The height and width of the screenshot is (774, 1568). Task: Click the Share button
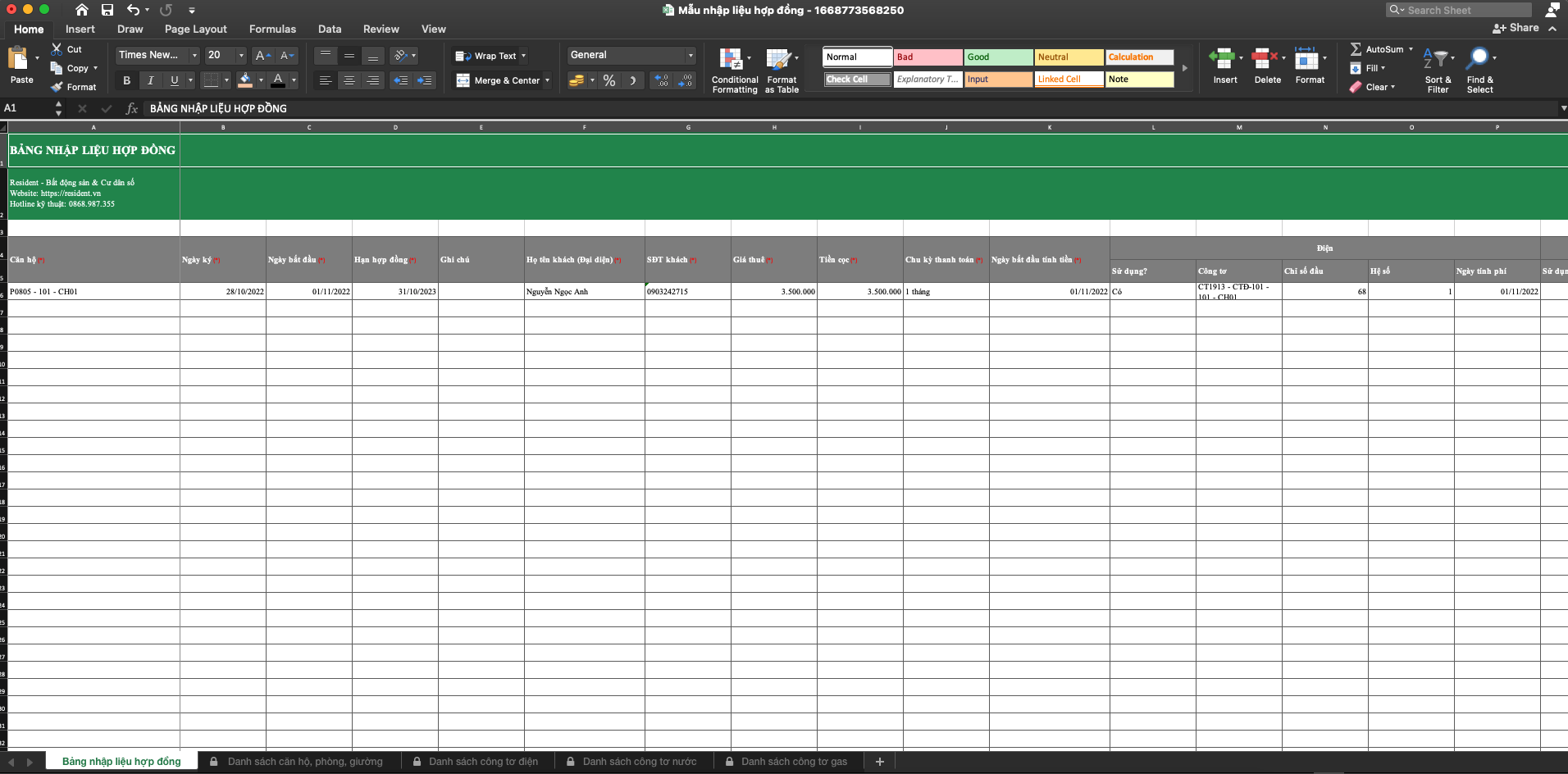(1516, 28)
